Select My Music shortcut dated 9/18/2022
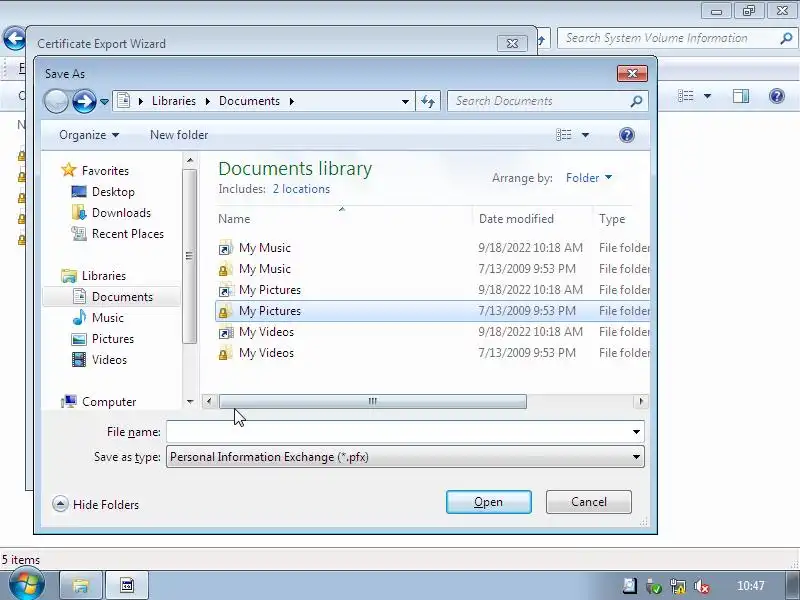 [433, 248]
